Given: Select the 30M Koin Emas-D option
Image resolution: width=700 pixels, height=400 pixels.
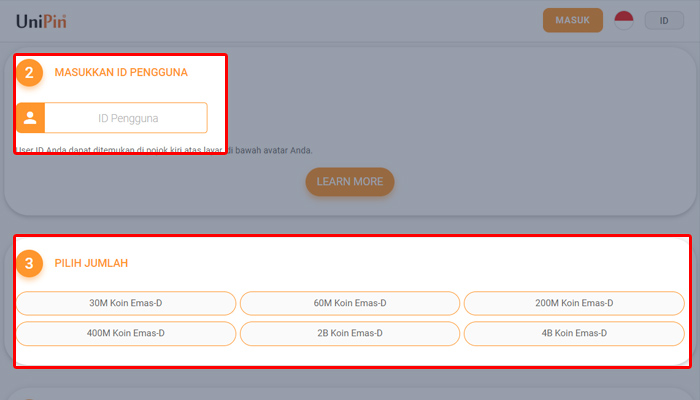Looking at the screenshot, I should click(126, 303).
